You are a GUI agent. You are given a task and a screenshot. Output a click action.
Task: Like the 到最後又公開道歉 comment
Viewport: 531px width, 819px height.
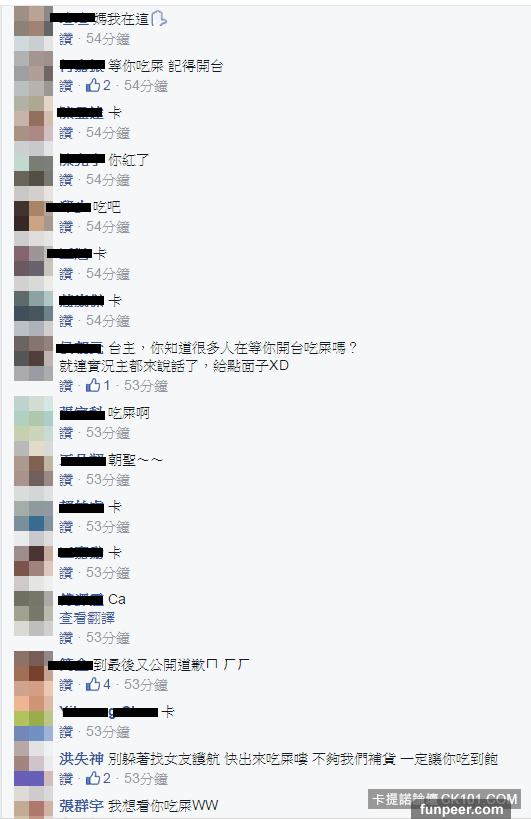point(66,684)
